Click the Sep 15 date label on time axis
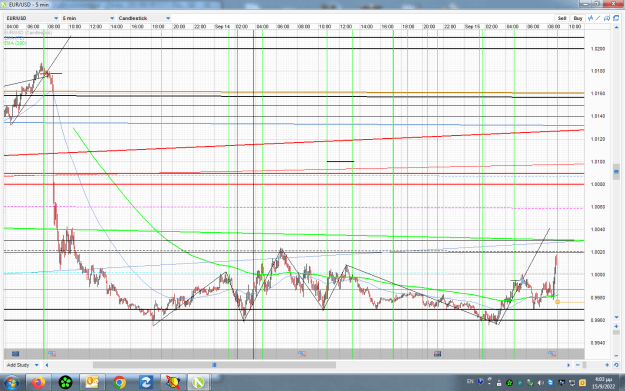The height and width of the screenshot is (391, 625). click(472, 27)
